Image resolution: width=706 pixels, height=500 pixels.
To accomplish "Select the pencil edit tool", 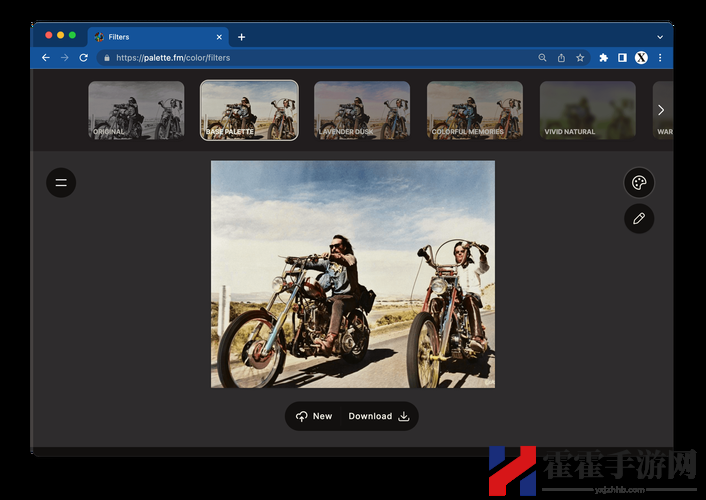I will [x=639, y=218].
